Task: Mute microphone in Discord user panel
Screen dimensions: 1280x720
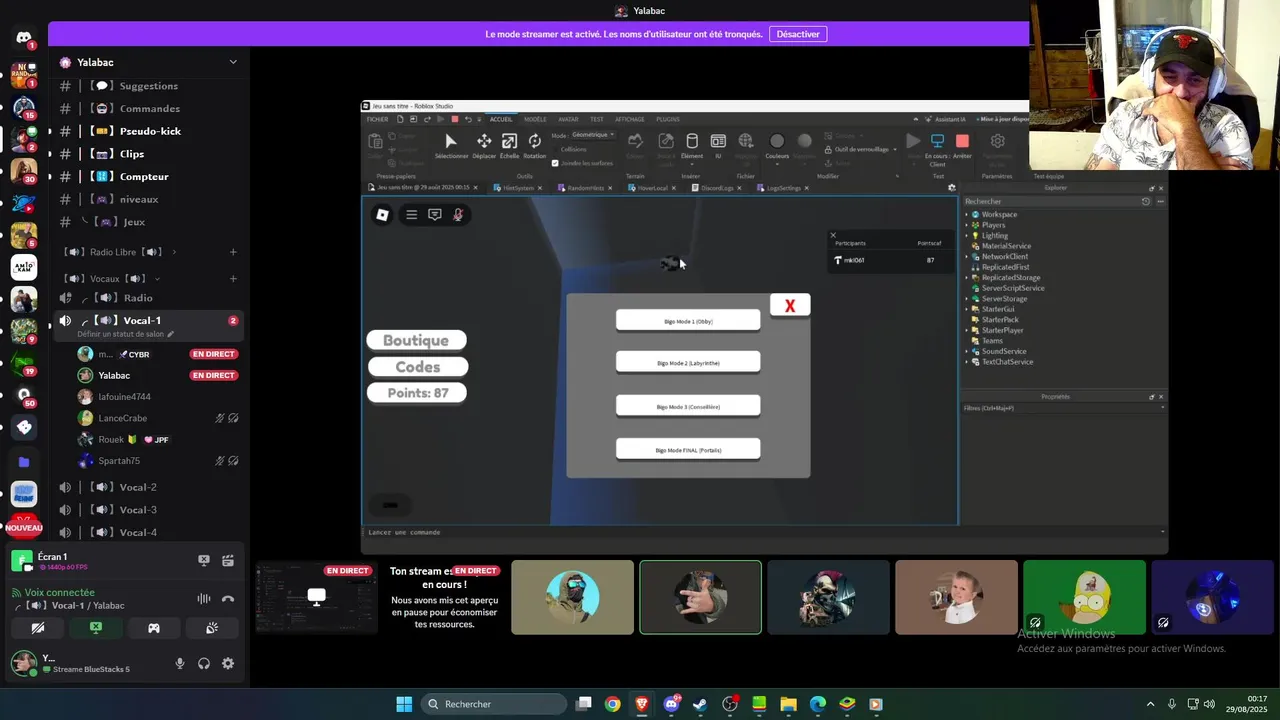Action: (180, 663)
